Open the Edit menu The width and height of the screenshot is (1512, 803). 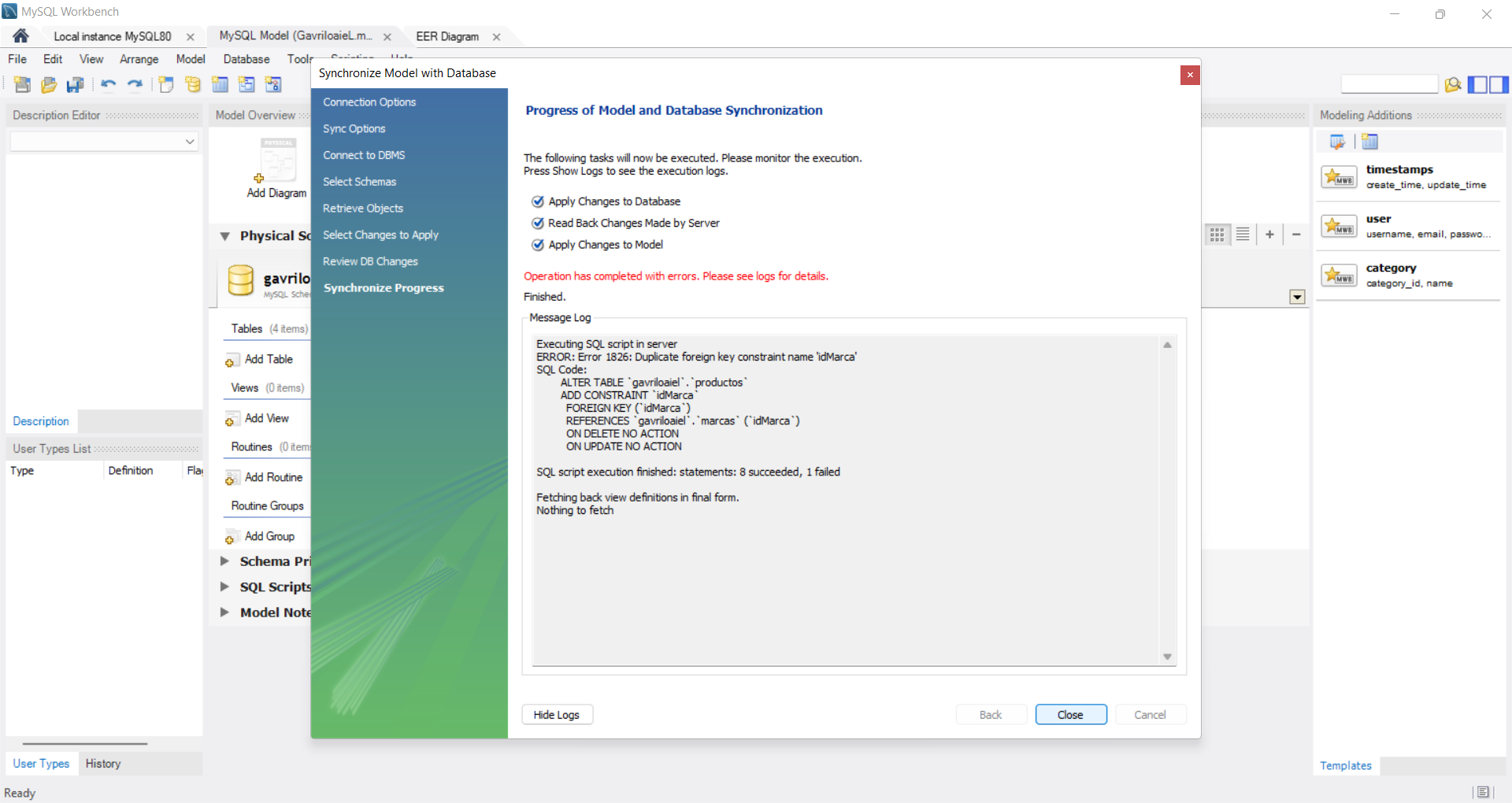pos(53,59)
